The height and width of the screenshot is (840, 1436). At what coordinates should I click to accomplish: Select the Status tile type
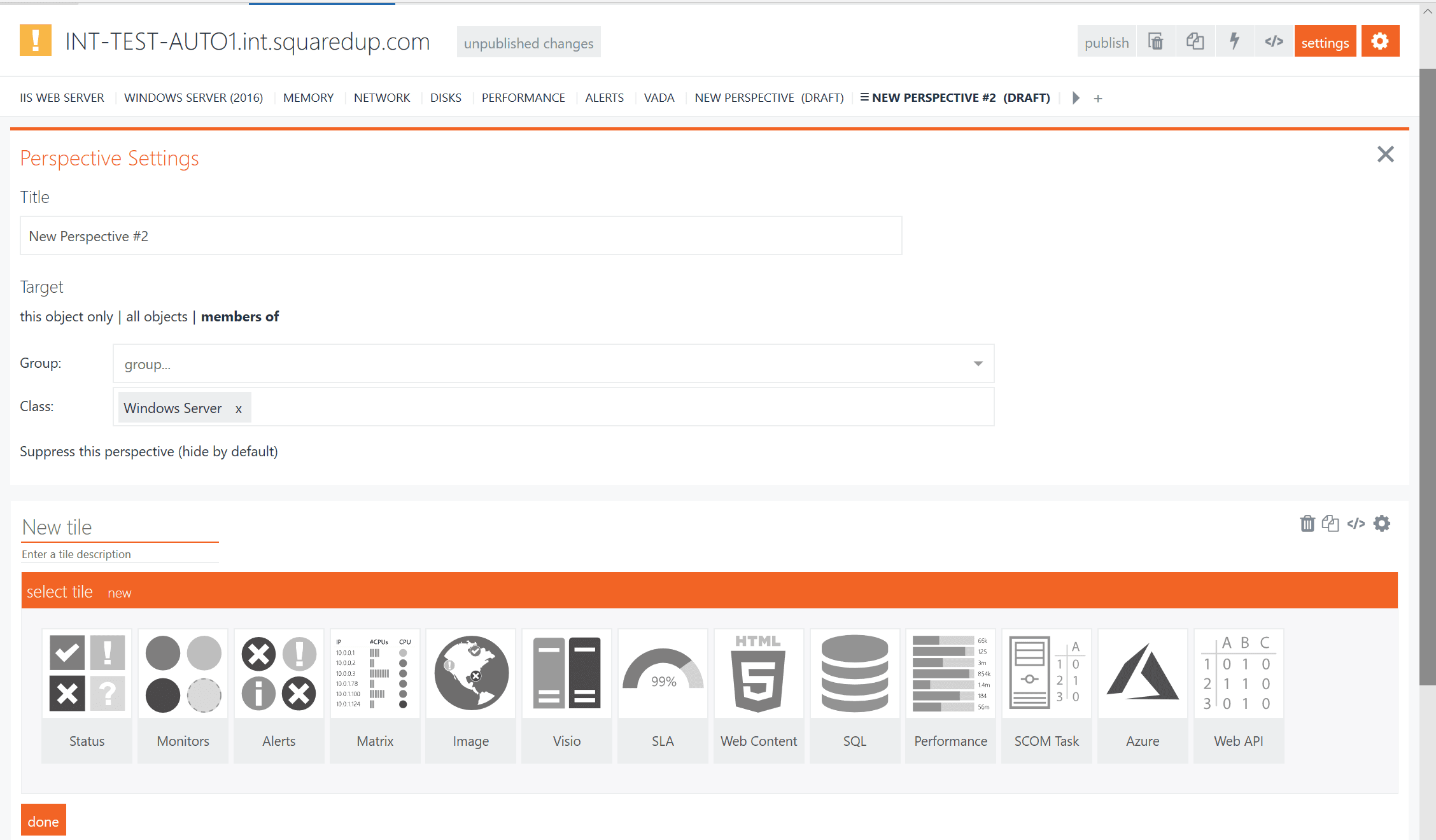click(x=87, y=694)
